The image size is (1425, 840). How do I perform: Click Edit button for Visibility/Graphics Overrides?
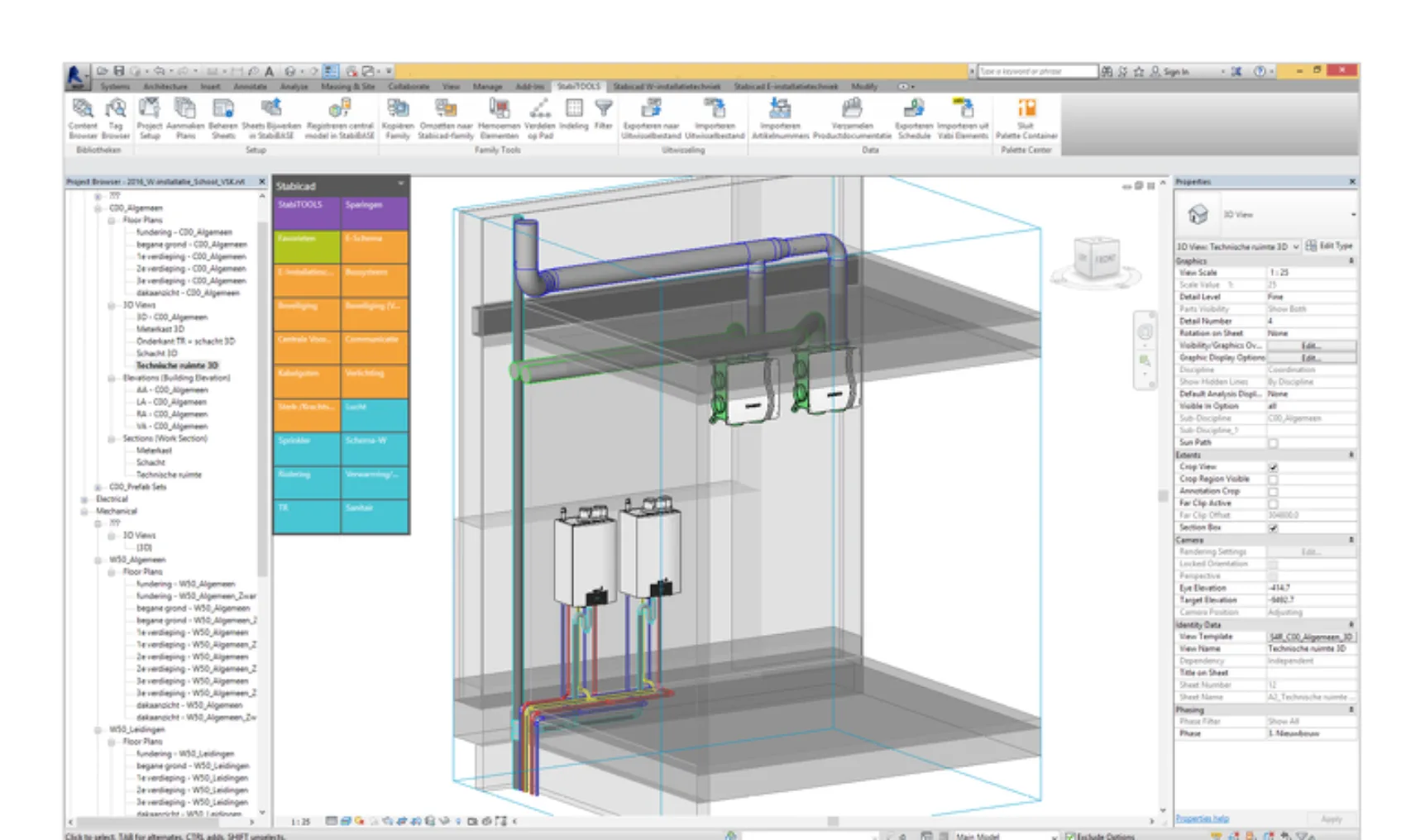[x=1310, y=346]
